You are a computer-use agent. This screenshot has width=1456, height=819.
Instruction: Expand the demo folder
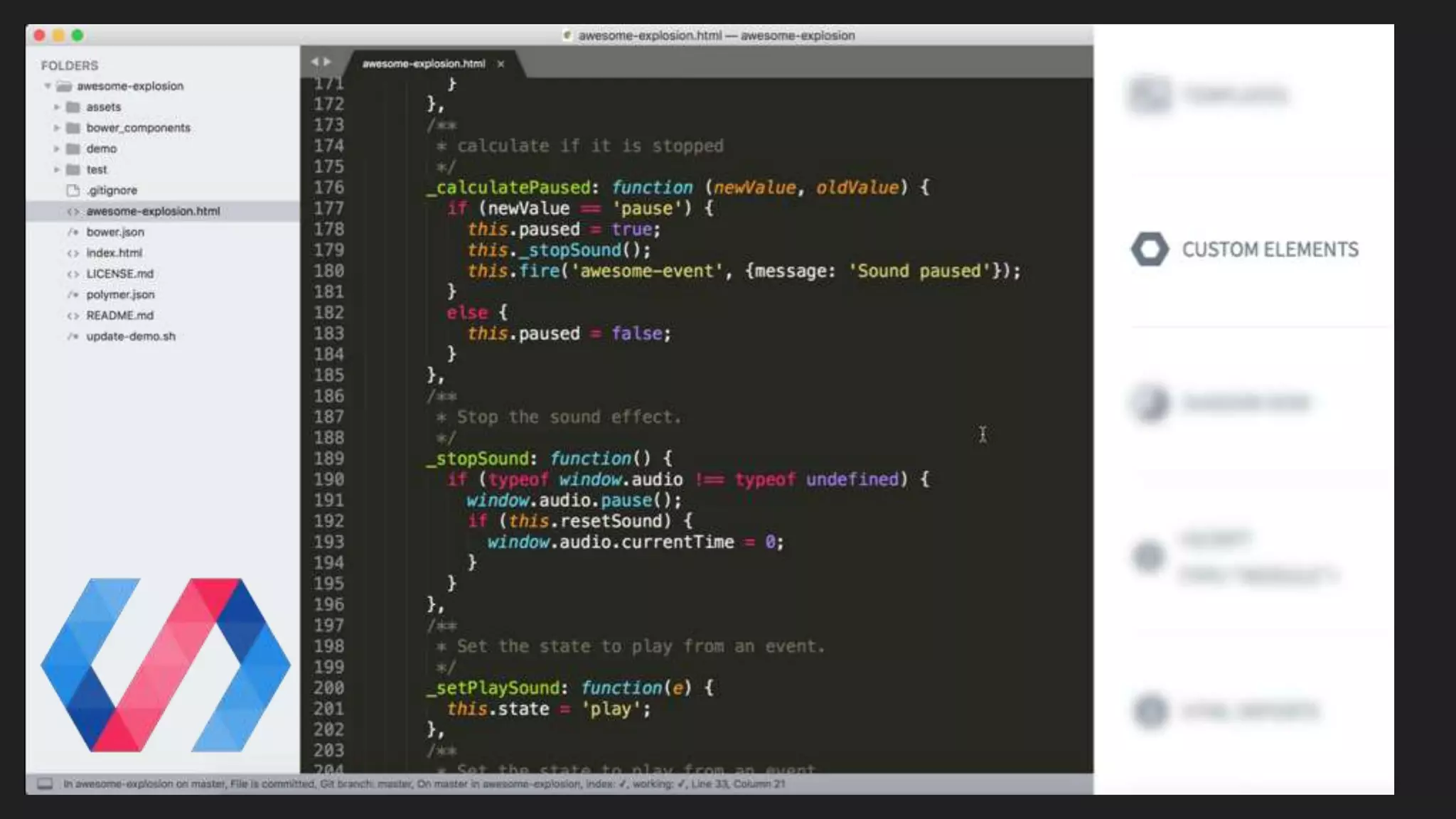56,149
